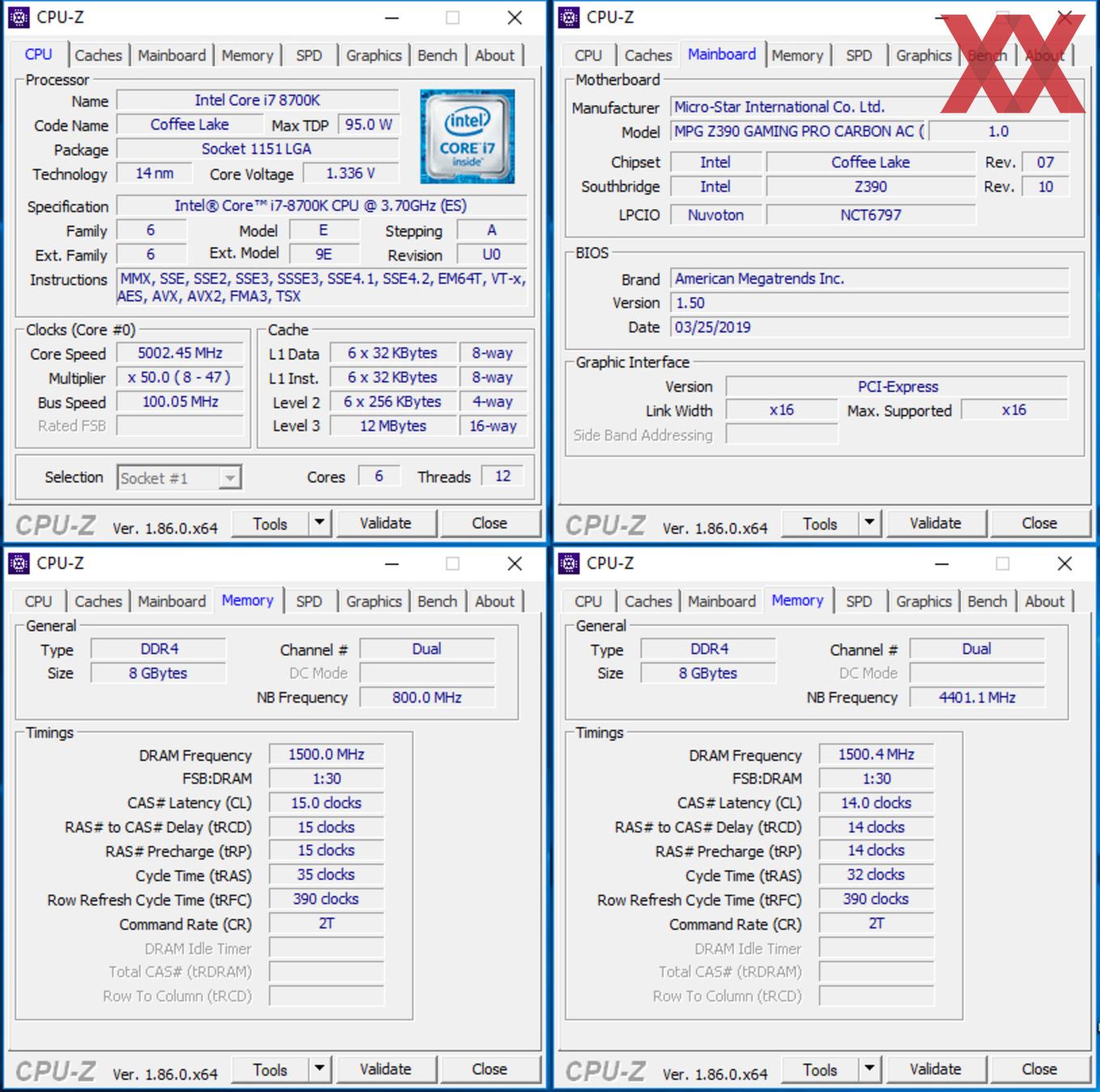The height and width of the screenshot is (1092, 1100).
Task: Click the Multiplier value x 50.0 (8 - 47)
Action: [180, 378]
